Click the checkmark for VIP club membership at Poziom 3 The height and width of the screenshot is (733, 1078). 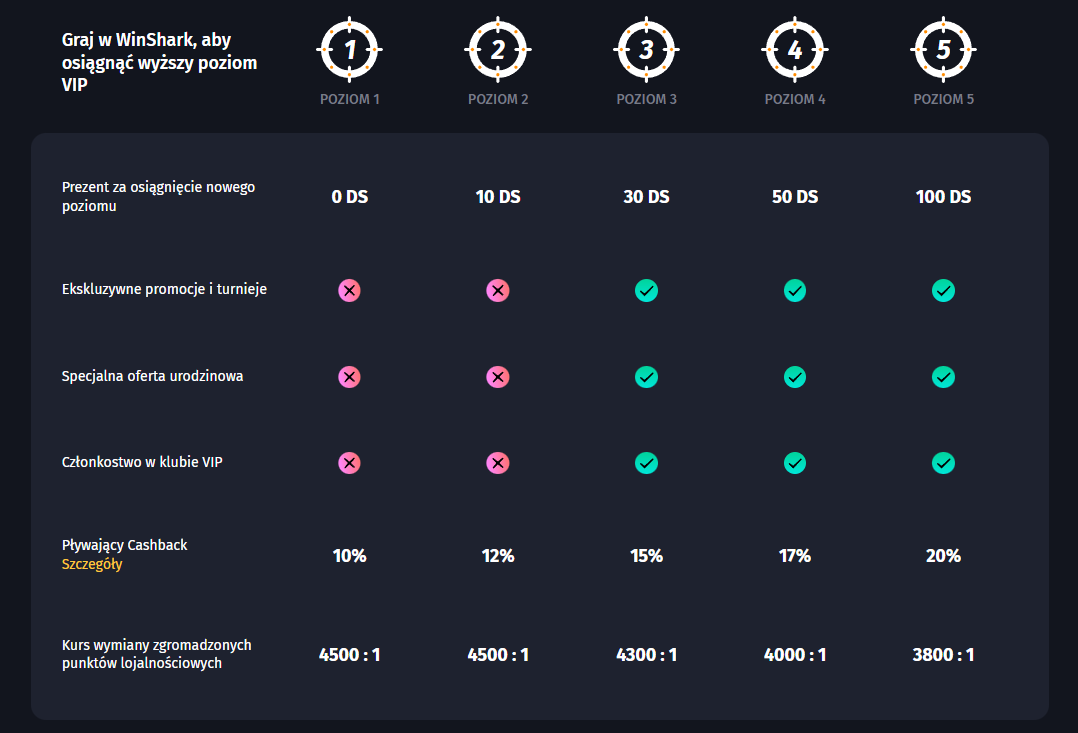646,463
